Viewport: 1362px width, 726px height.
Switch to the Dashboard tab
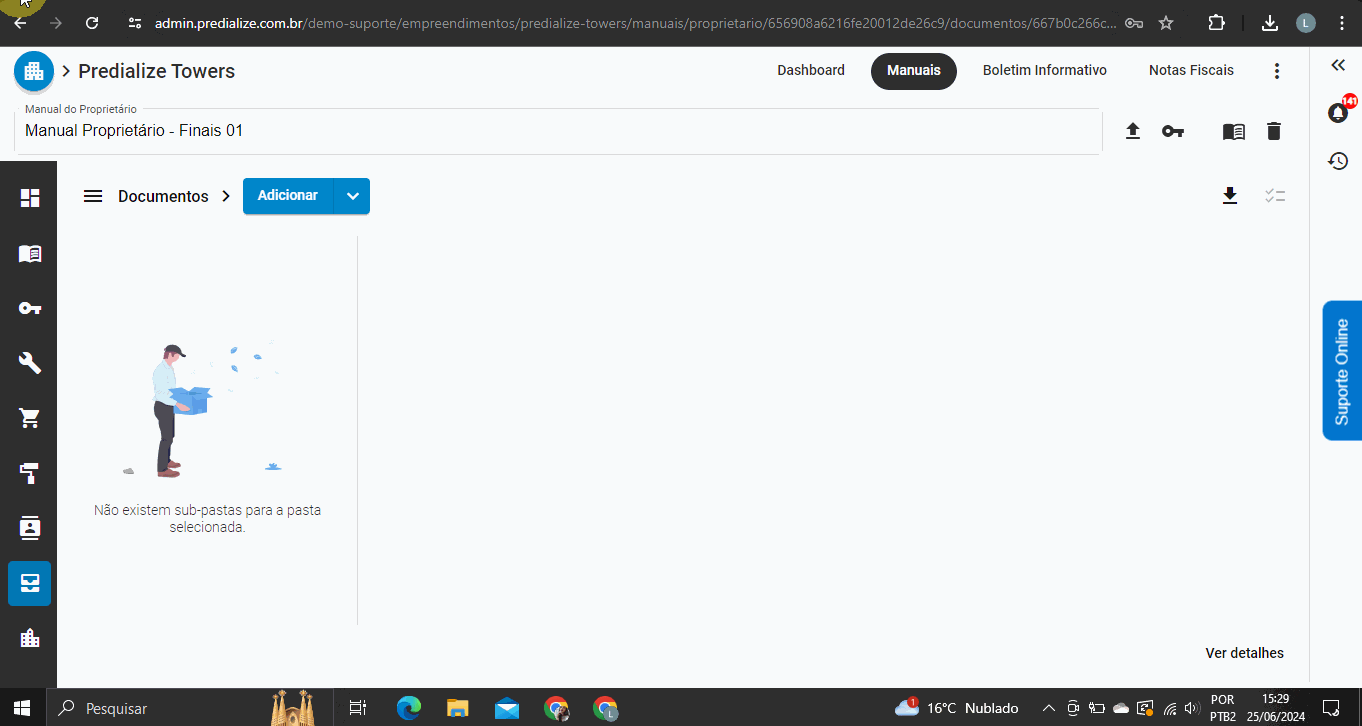tap(811, 71)
